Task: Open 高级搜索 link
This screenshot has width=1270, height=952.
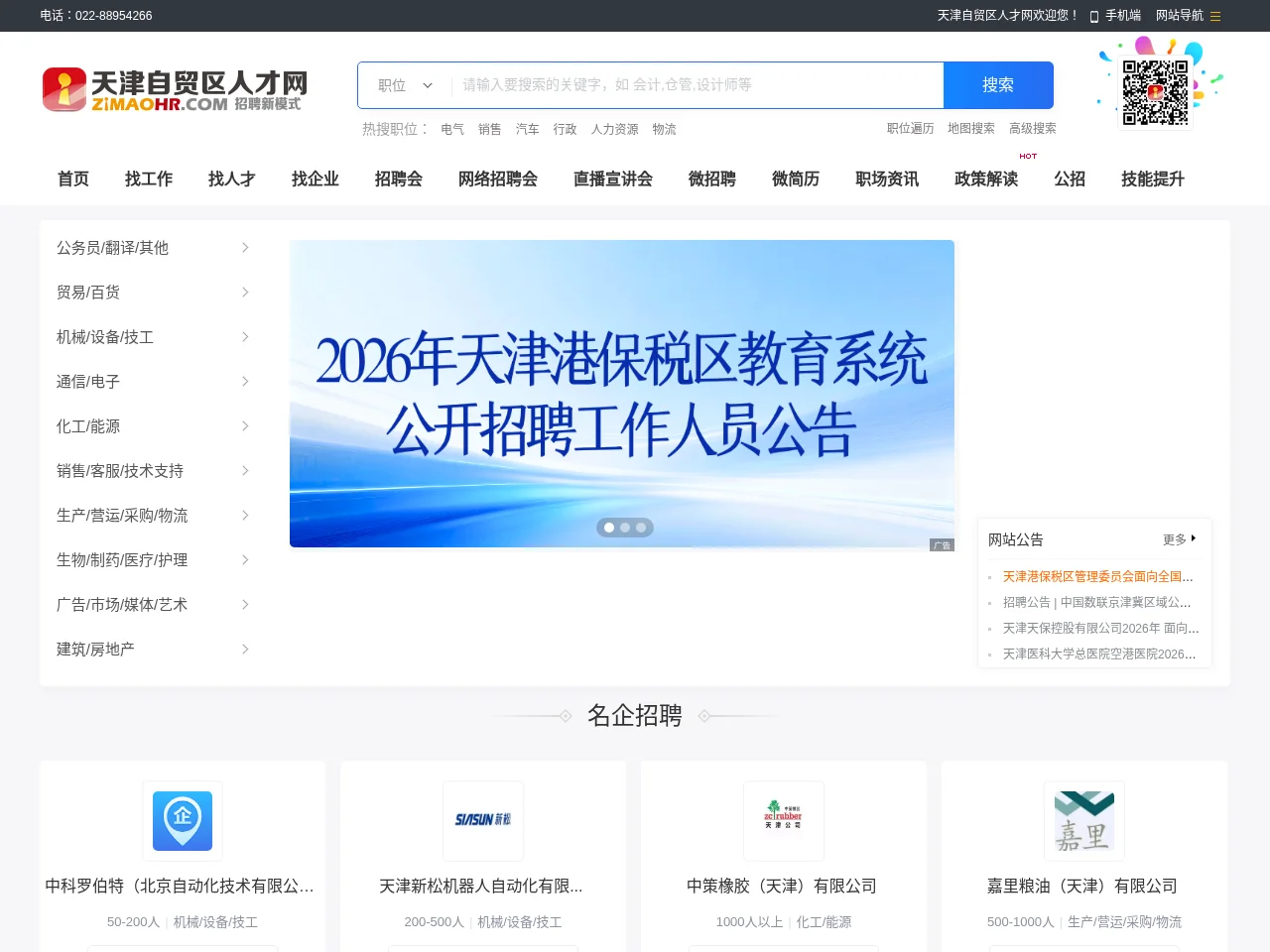Action: point(1033,129)
